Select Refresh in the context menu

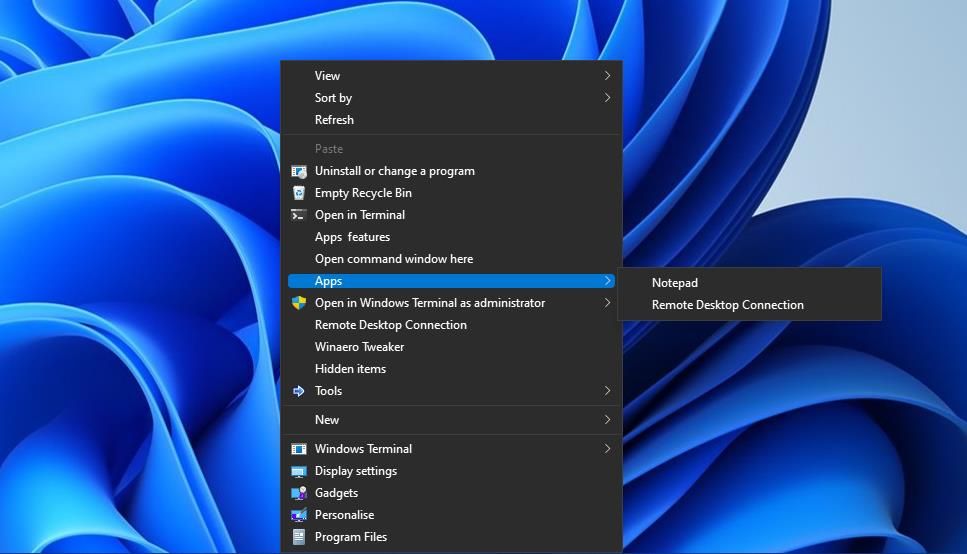coord(334,120)
